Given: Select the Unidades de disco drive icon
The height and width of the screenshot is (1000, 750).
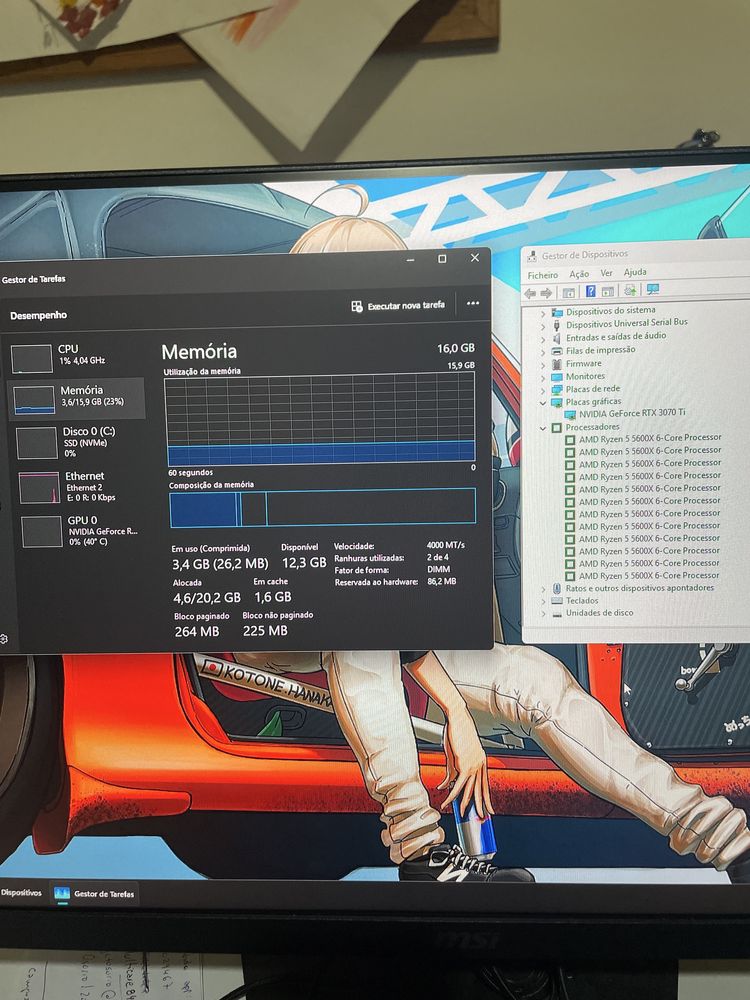Looking at the screenshot, I should 557,614.
